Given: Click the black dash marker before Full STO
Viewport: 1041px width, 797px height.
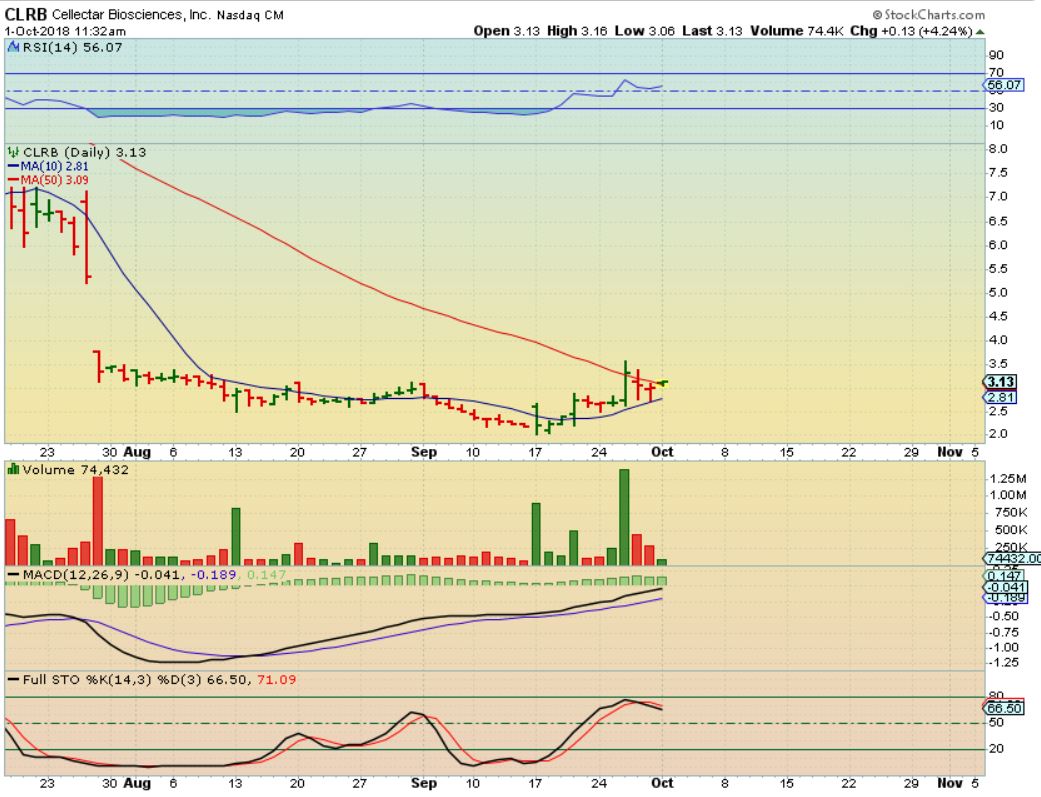Looking at the screenshot, I should coord(13,679).
